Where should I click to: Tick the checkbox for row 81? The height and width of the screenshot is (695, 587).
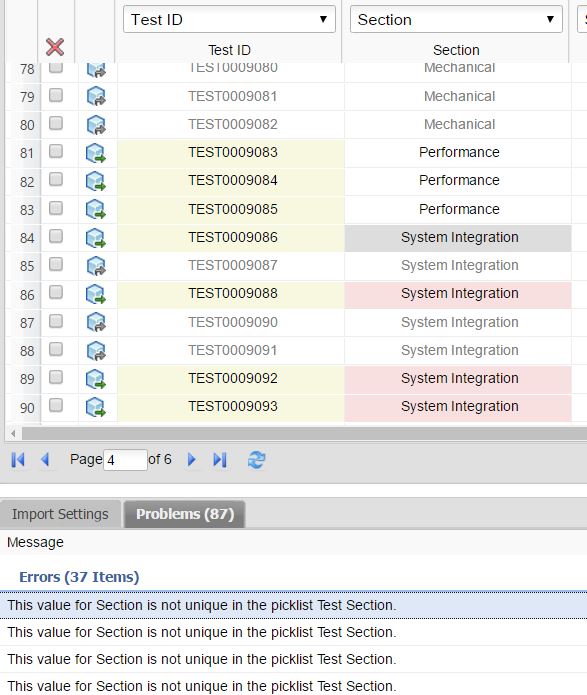56,151
